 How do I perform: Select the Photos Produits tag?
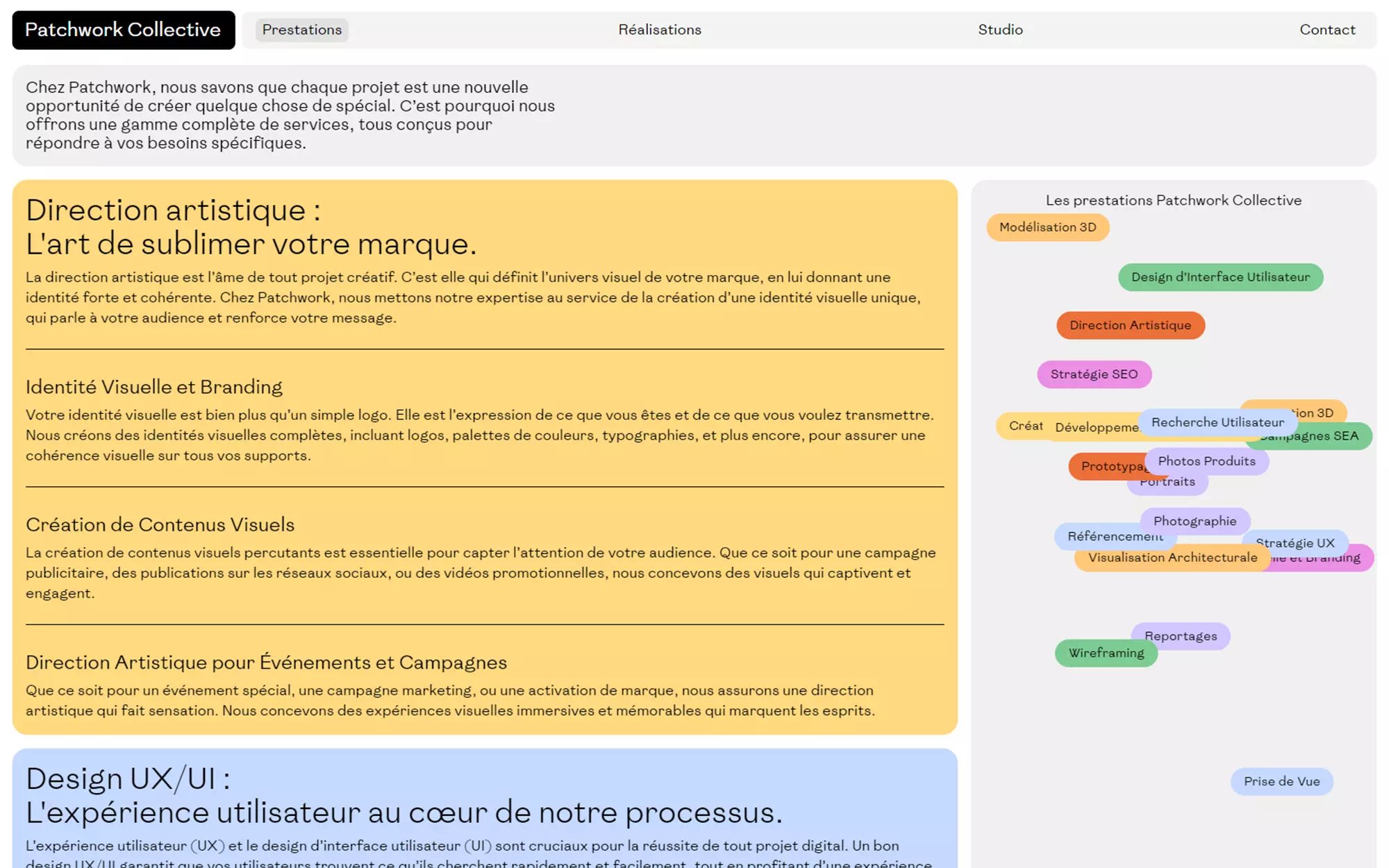click(x=1206, y=461)
